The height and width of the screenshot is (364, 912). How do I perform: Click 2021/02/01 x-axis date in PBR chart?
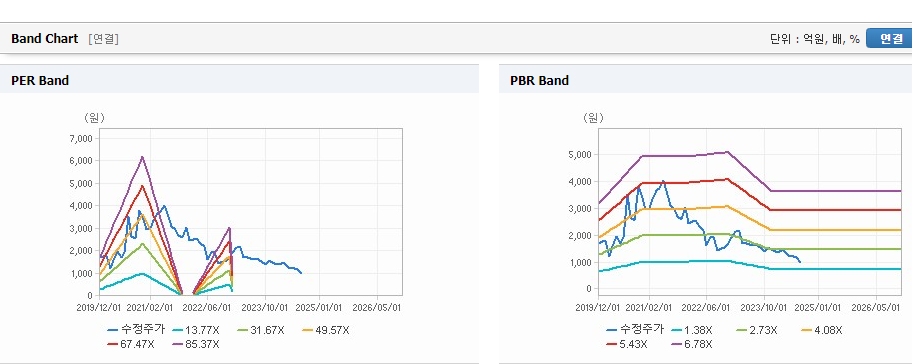[x=650, y=307]
